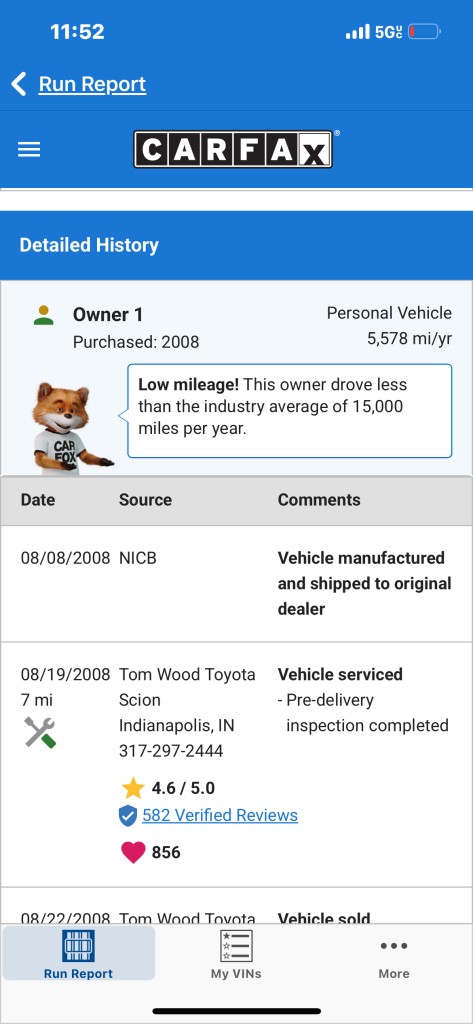The width and height of the screenshot is (473, 1024).
Task: Open the 582 Verified Reviews link
Action: pos(220,816)
